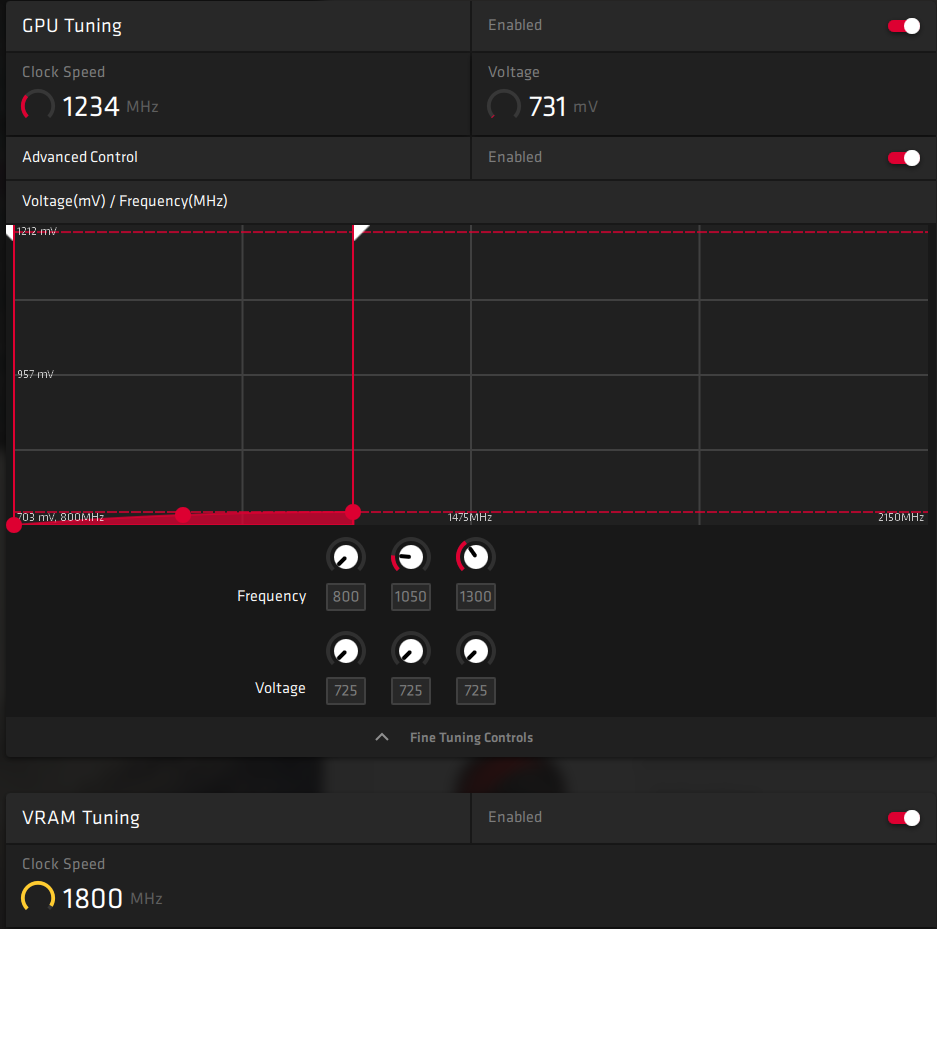Click the VRAM Clock Speed yellow gauge icon
Image resolution: width=937 pixels, height=1053 pixels.
coord(38,898)
